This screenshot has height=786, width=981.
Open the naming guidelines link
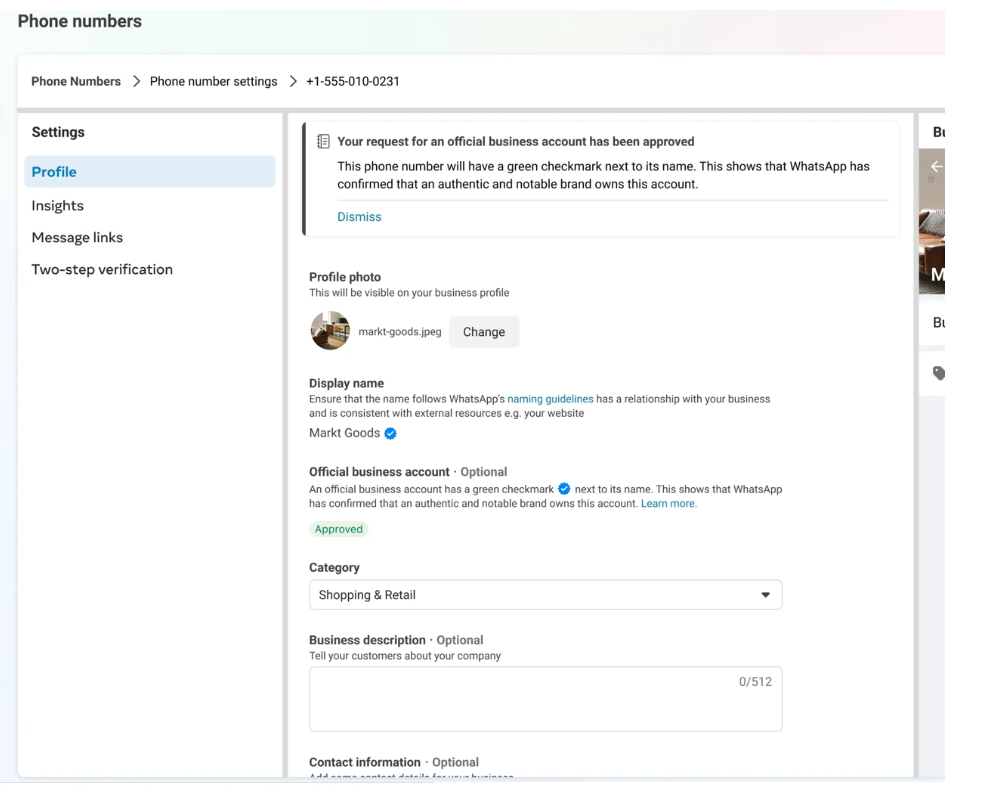coord(550,399)
